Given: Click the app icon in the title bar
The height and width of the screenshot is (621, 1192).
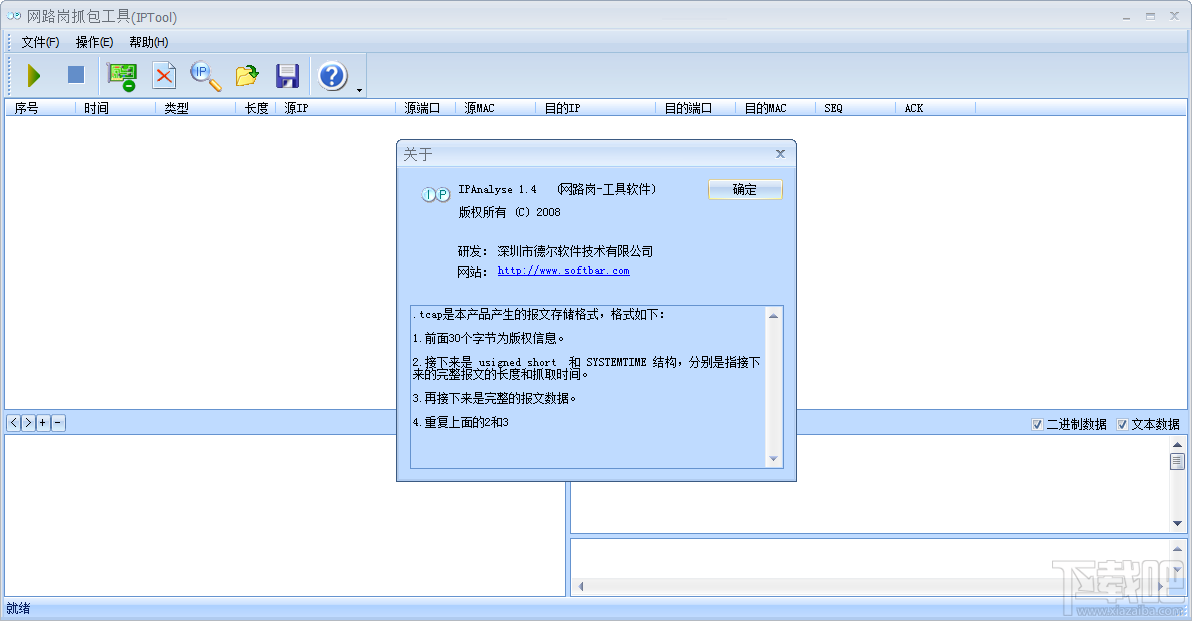Looking at the screenshot, I should (x=14, y=16).
